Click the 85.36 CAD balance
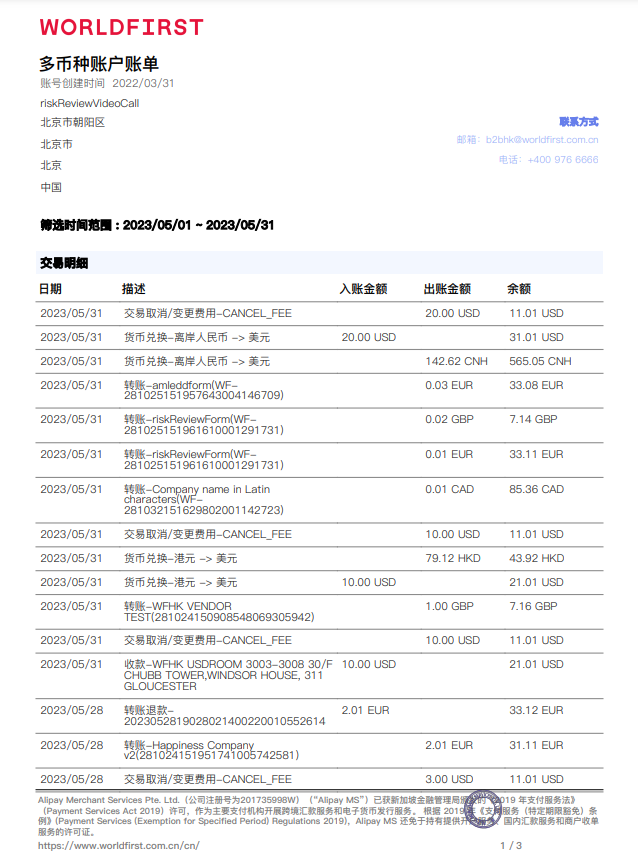 [x=537, y=489]
